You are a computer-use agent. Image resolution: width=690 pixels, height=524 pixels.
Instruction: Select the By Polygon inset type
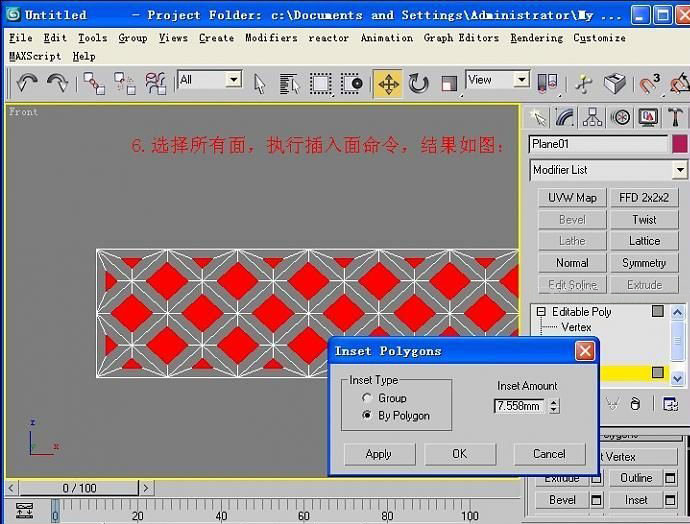(368, 415)
